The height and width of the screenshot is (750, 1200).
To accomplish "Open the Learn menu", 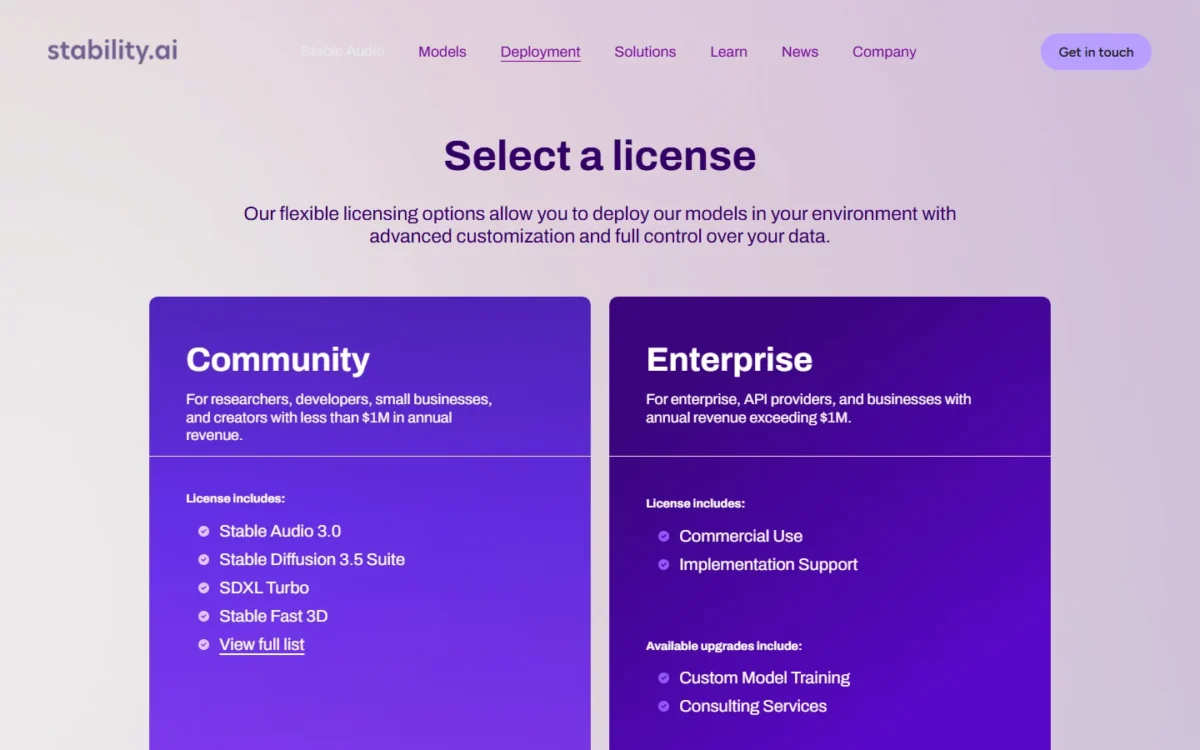I will [728, 52].
